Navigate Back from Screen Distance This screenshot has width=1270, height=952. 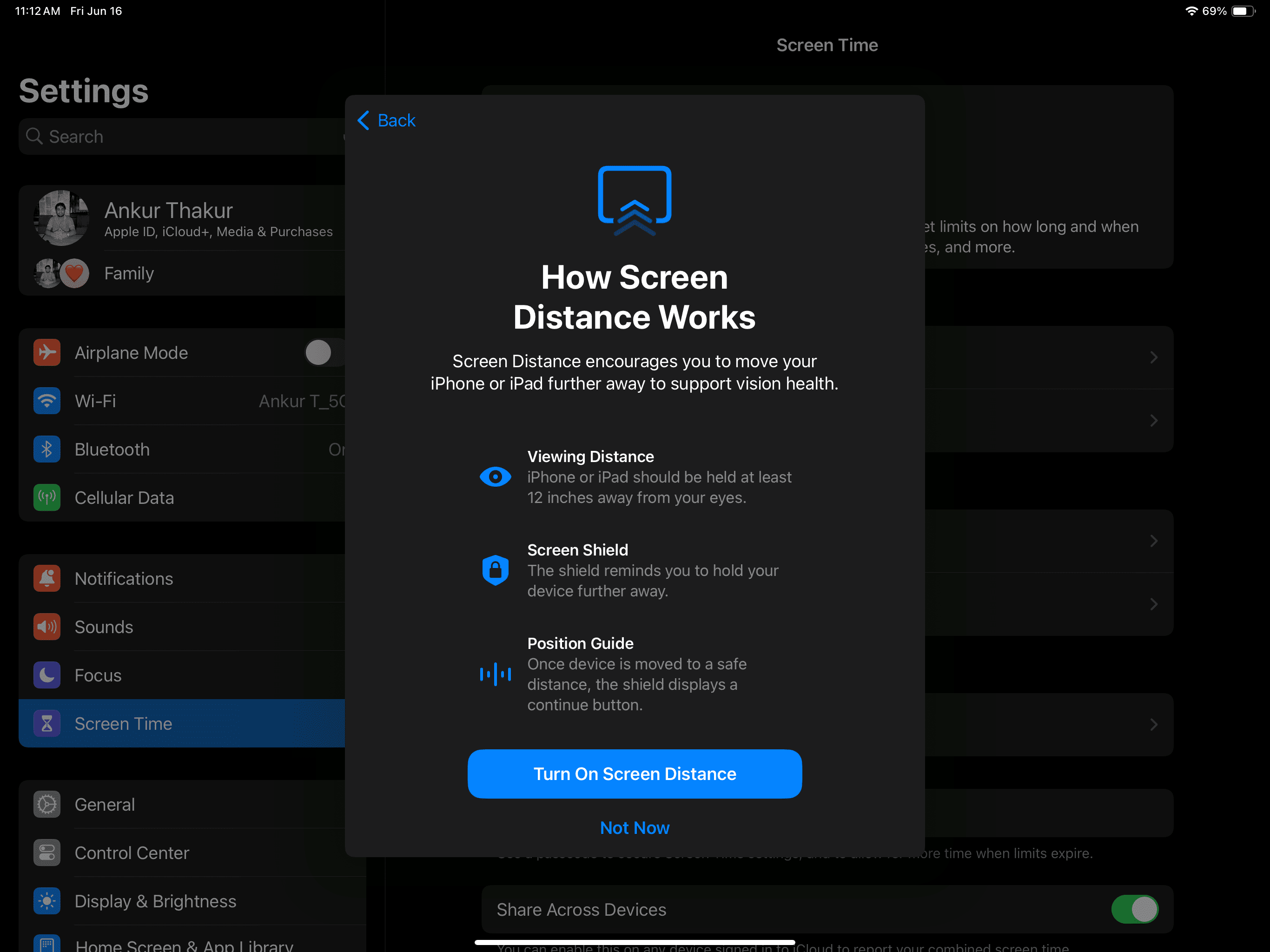tap(388, 120)
